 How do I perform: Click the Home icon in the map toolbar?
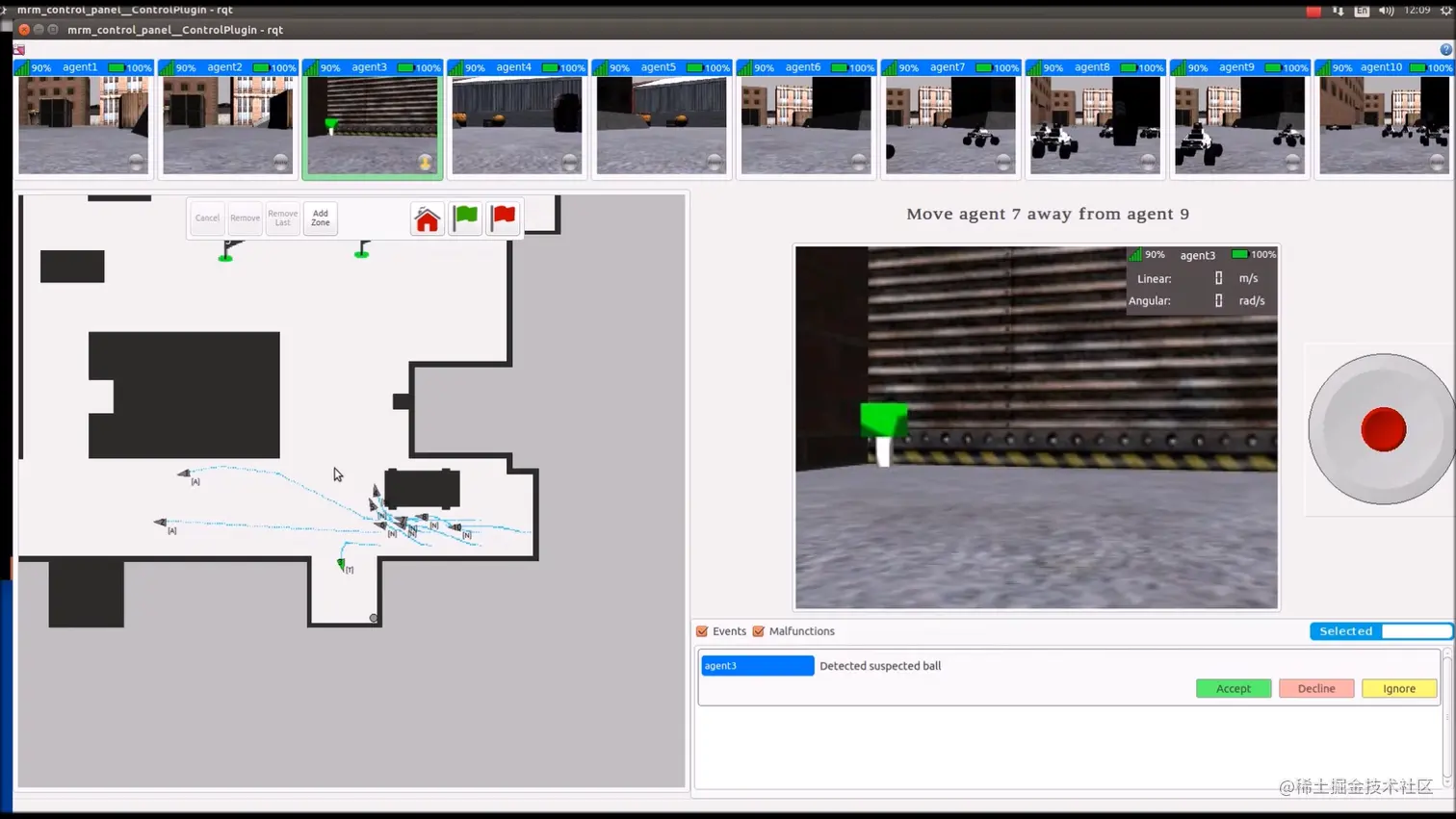coord(427,218)
